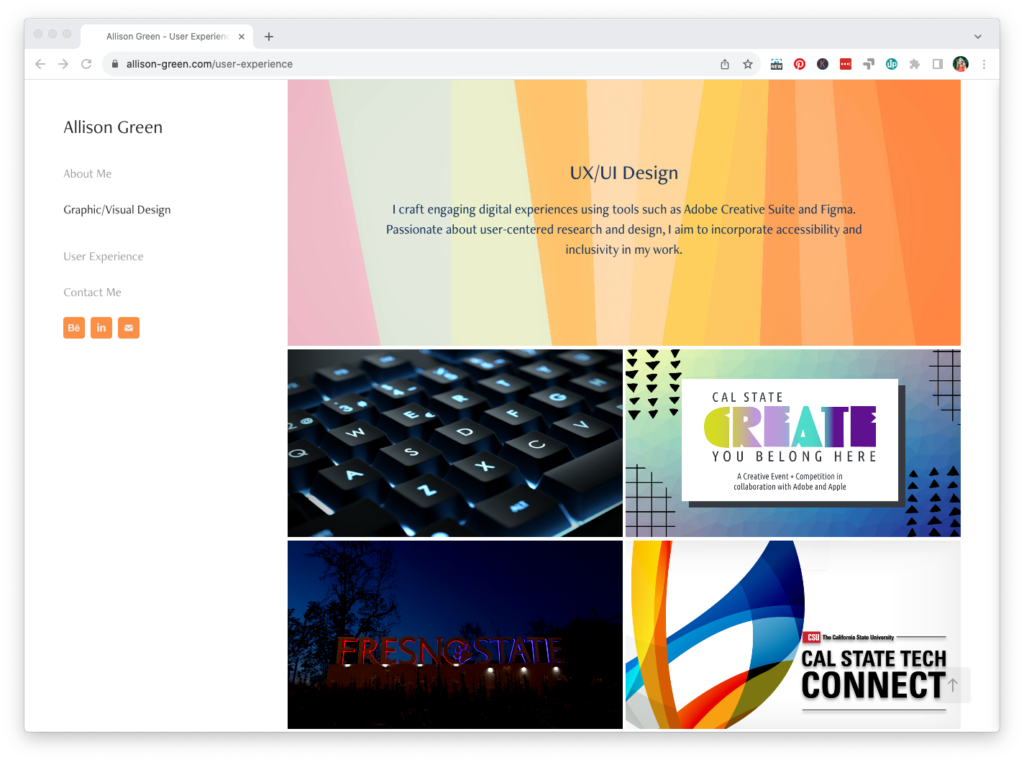Open the Cal State Tech Connect thumbnail
1024x762 pixels.
tap(793, 634)
